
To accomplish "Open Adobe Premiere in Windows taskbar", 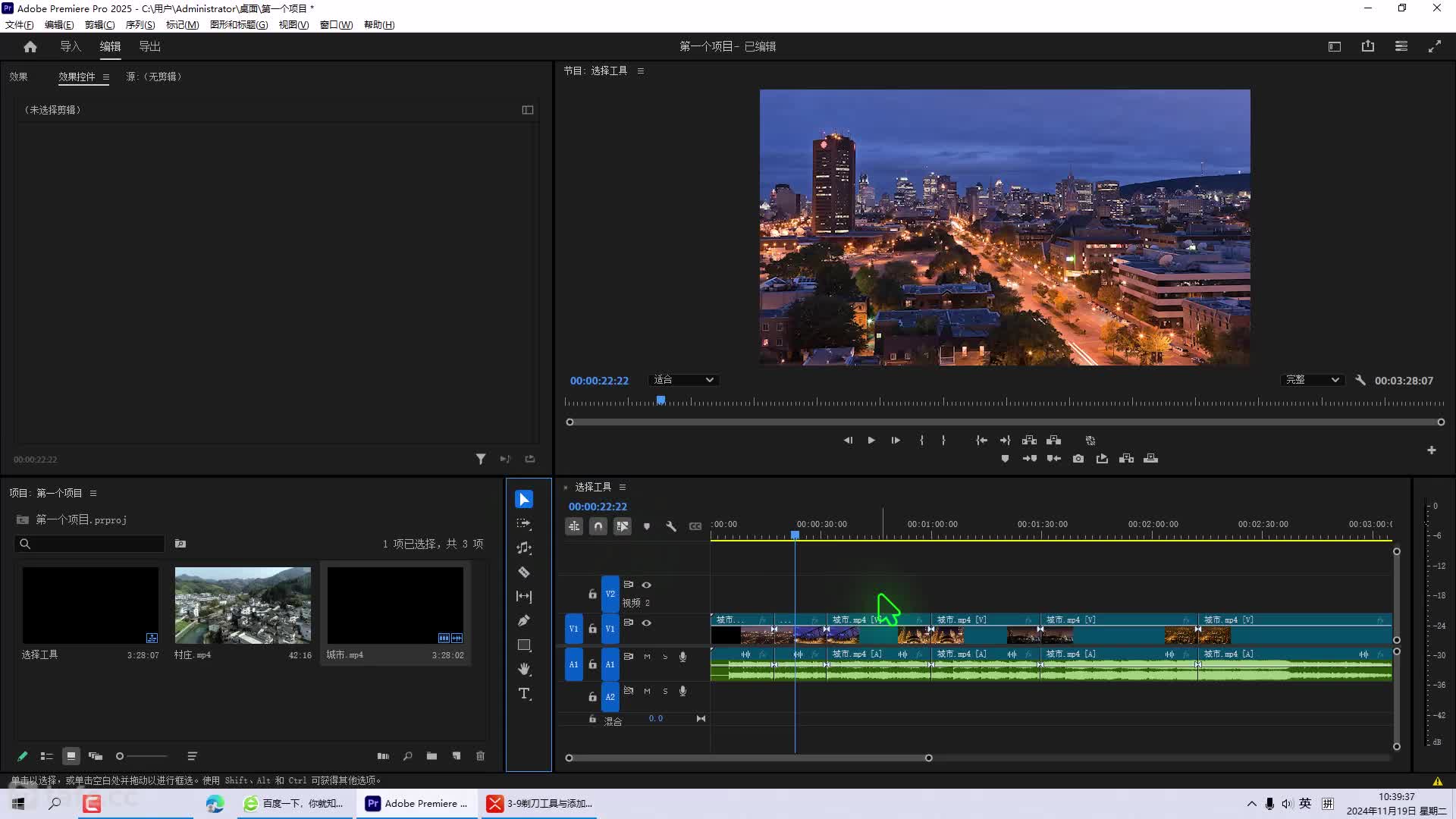I will click(x=417, y=804).
